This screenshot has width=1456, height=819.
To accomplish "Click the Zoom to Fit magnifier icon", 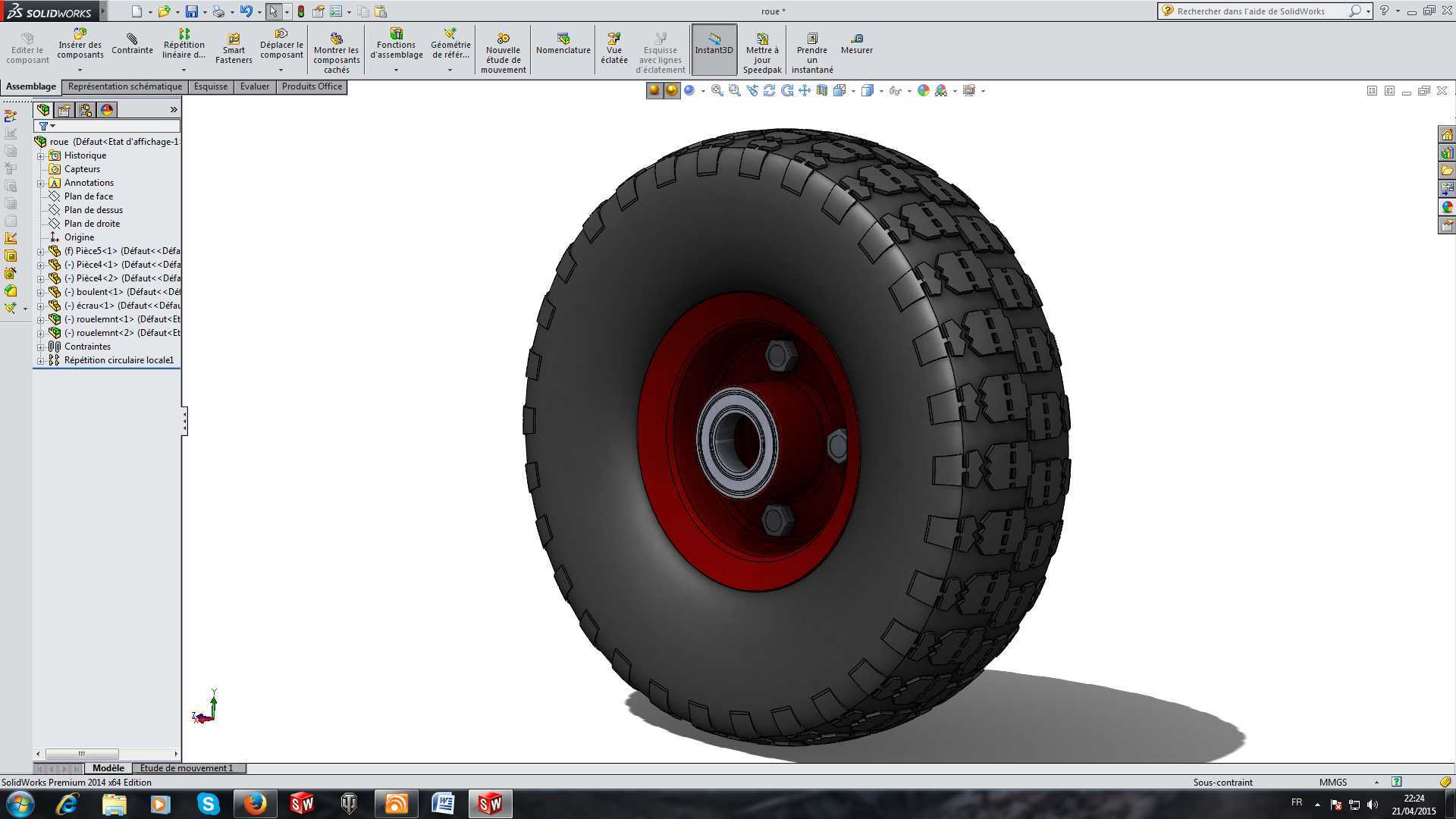I will [717, 91].
